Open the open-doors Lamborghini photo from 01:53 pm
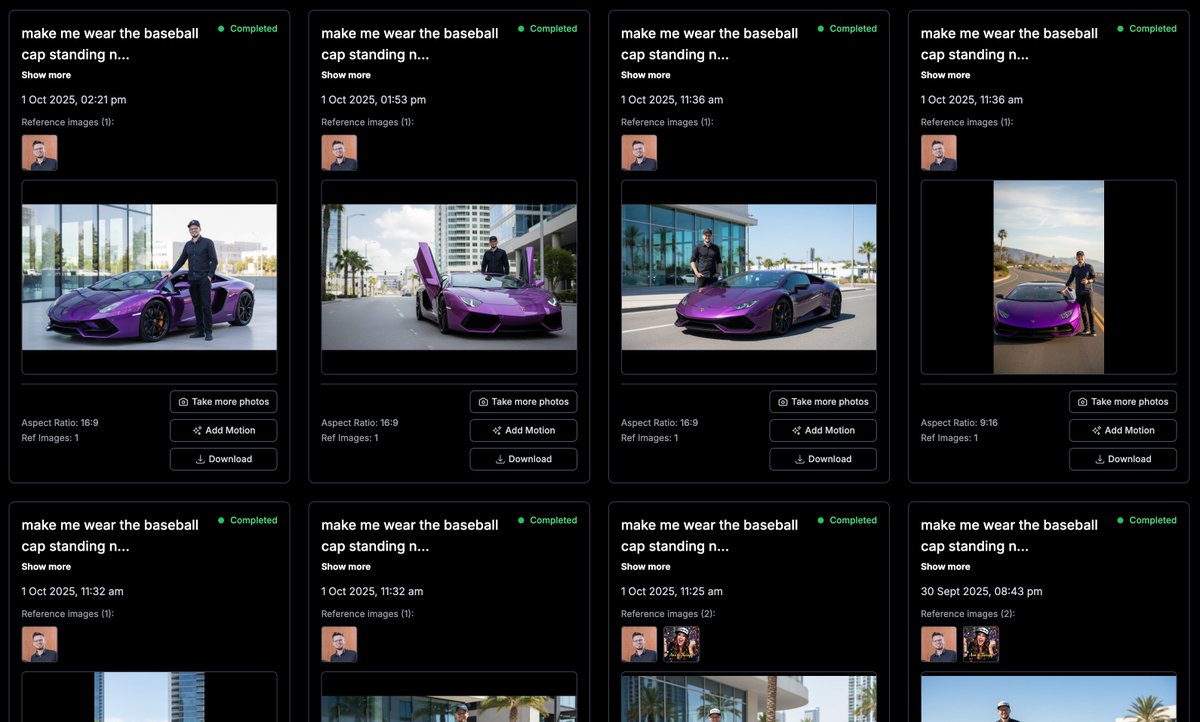 pos(449,277)
